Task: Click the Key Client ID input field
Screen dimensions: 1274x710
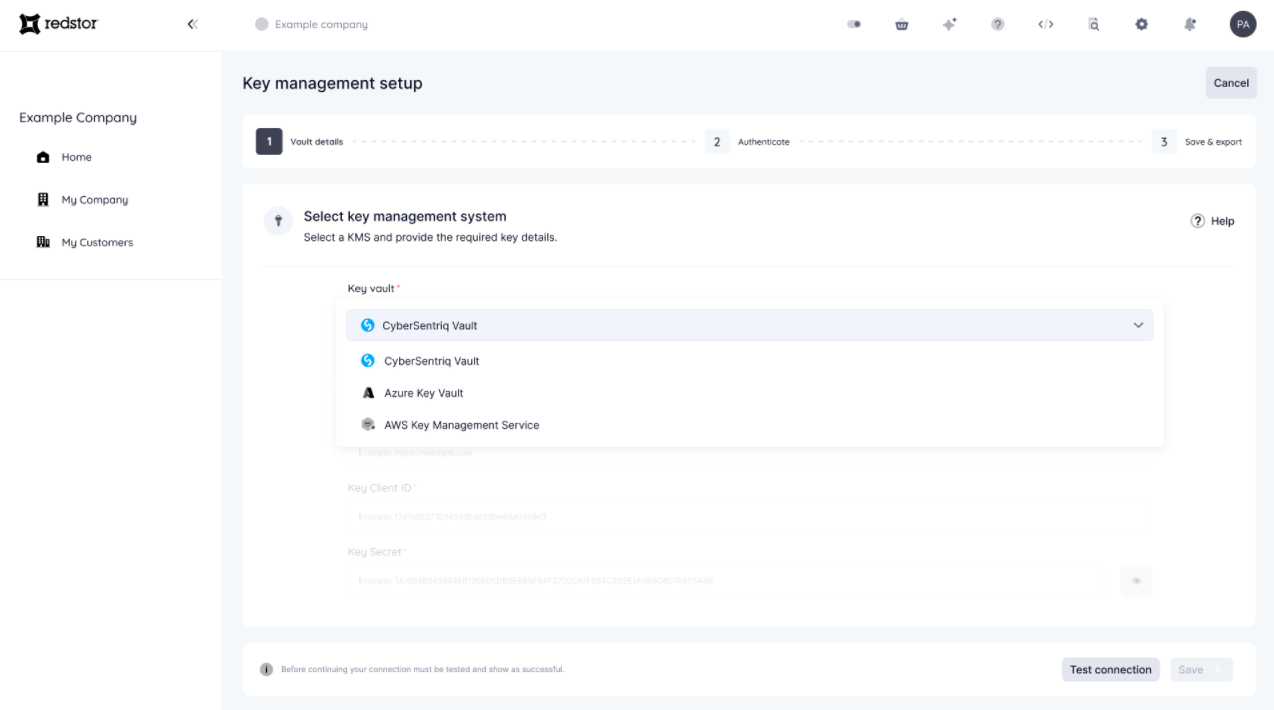Action: click(749, 517)
